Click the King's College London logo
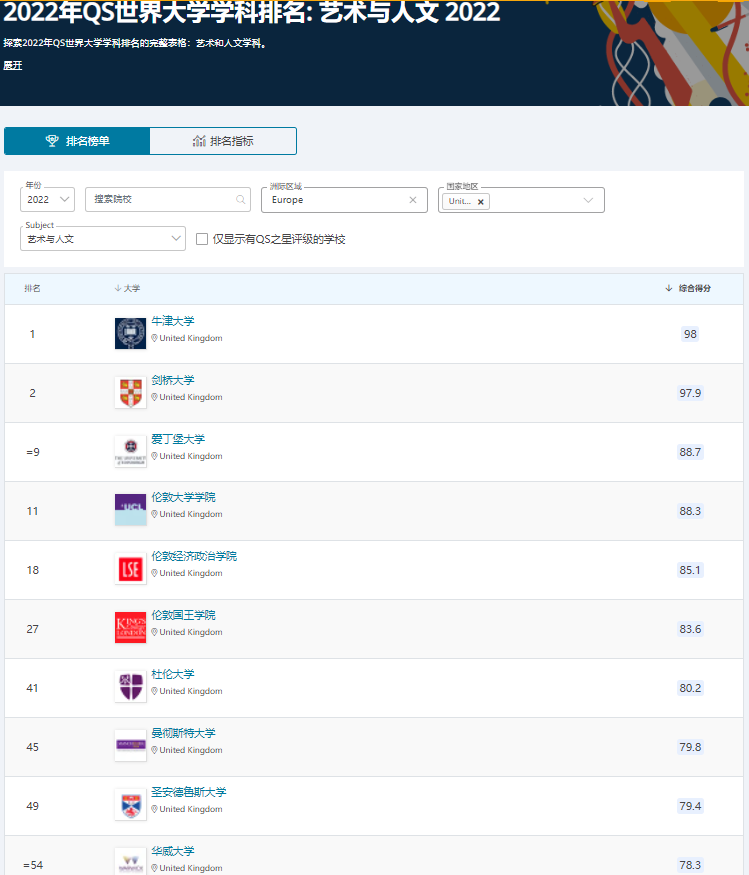 pos(130,627)
